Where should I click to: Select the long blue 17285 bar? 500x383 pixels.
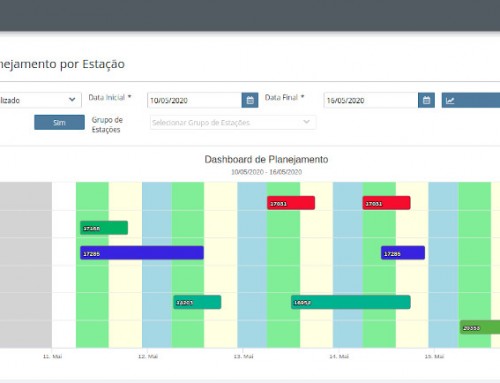142,253
